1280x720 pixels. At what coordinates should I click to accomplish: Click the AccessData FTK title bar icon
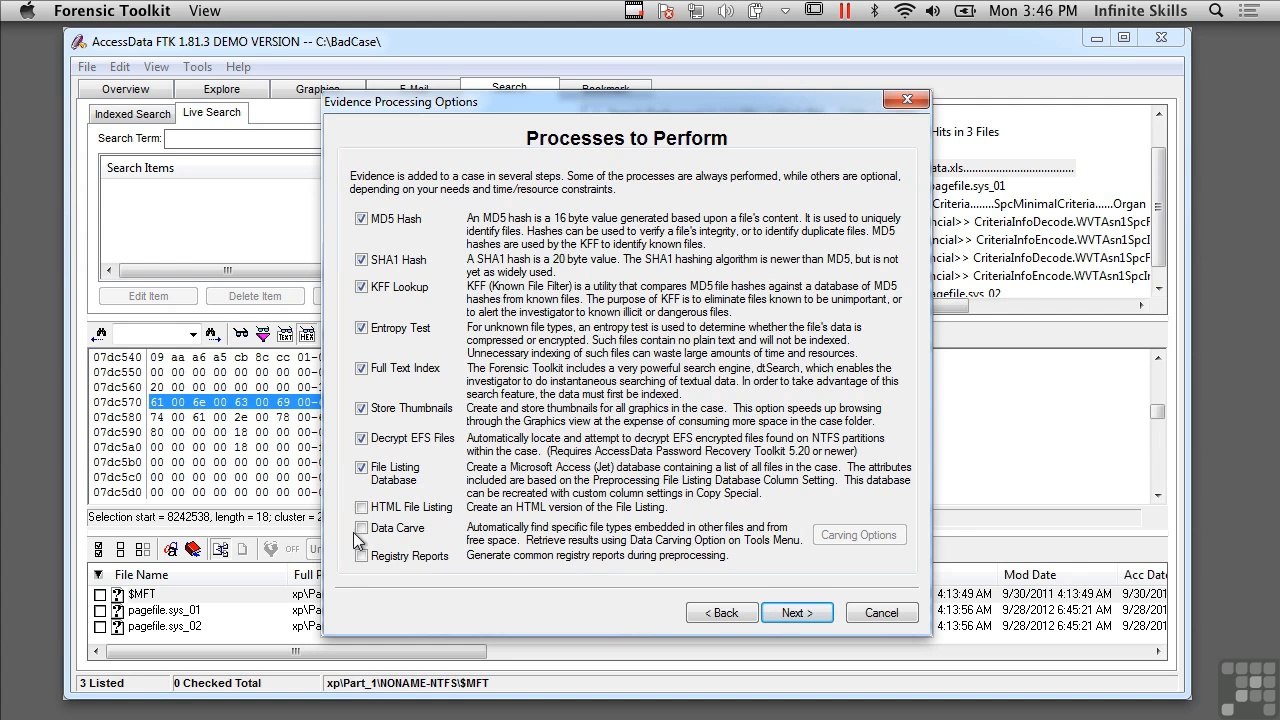(80, 42)
